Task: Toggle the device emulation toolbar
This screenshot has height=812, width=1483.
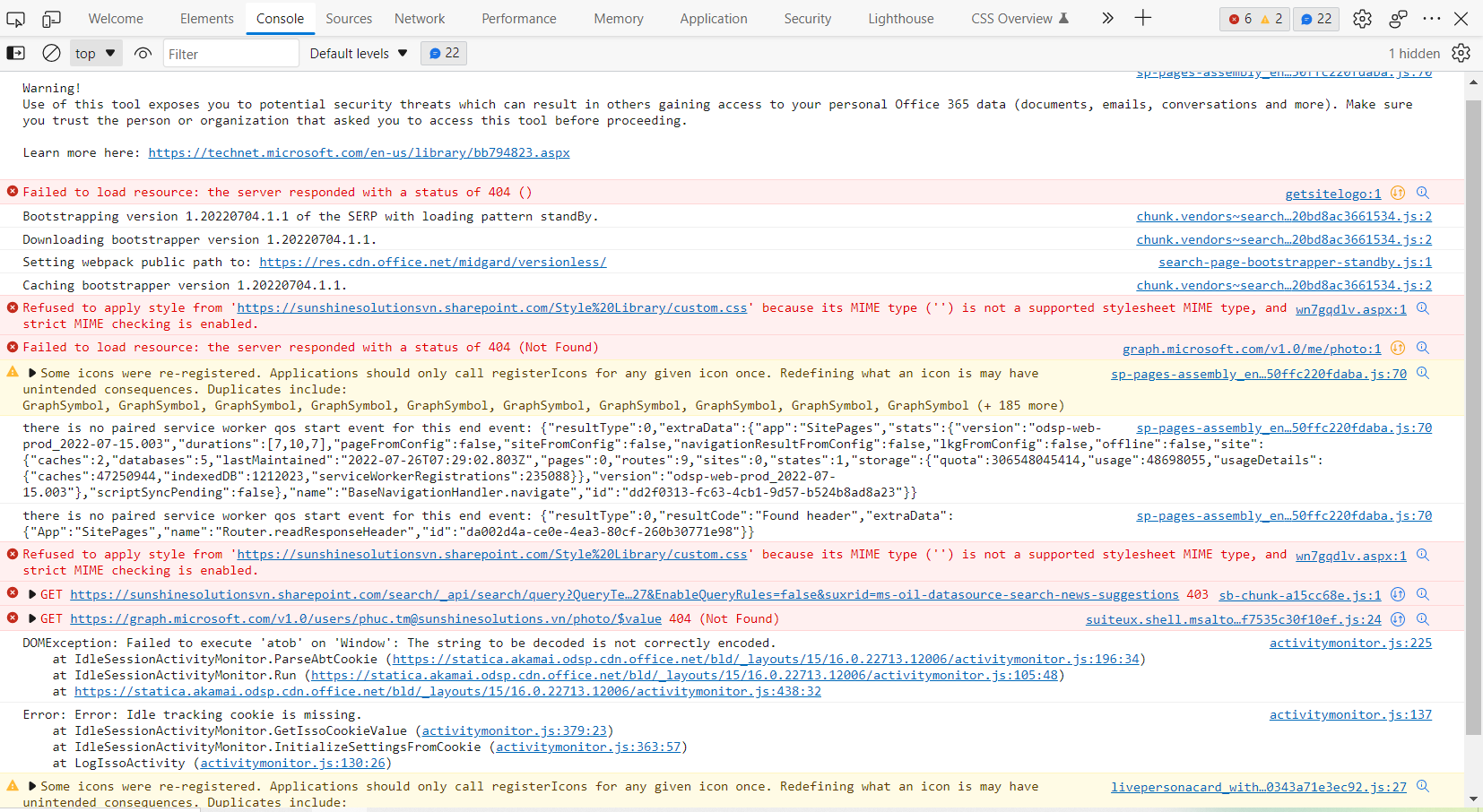Action: tap(50, 18)
